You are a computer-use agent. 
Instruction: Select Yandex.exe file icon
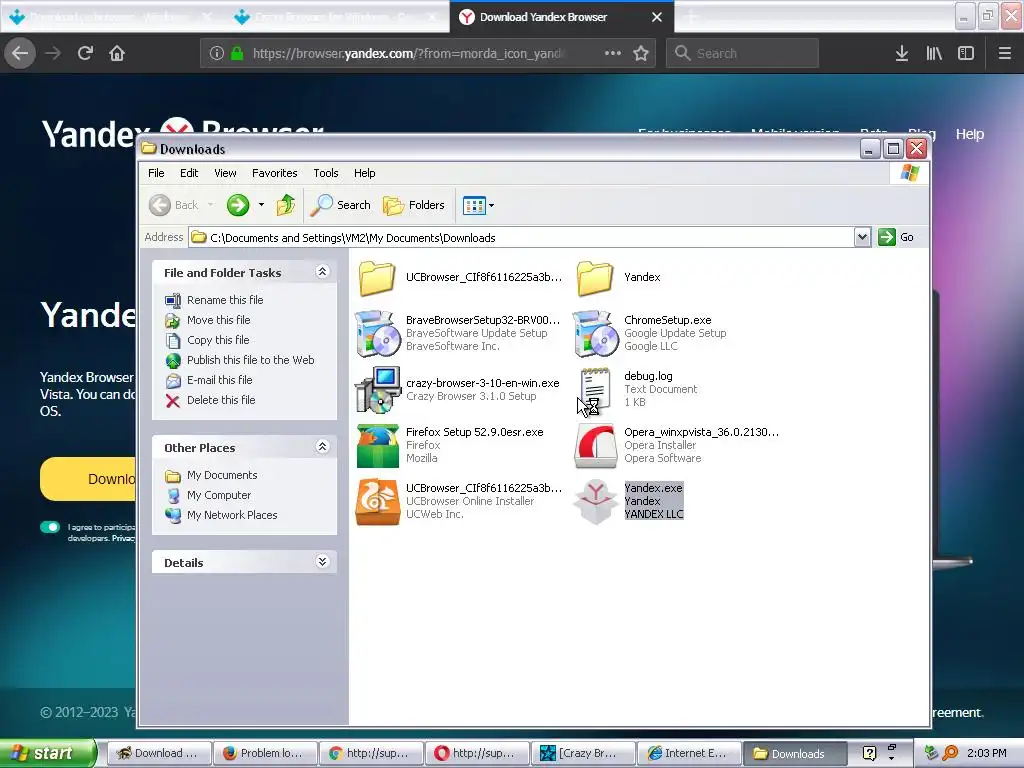[595, 502]
